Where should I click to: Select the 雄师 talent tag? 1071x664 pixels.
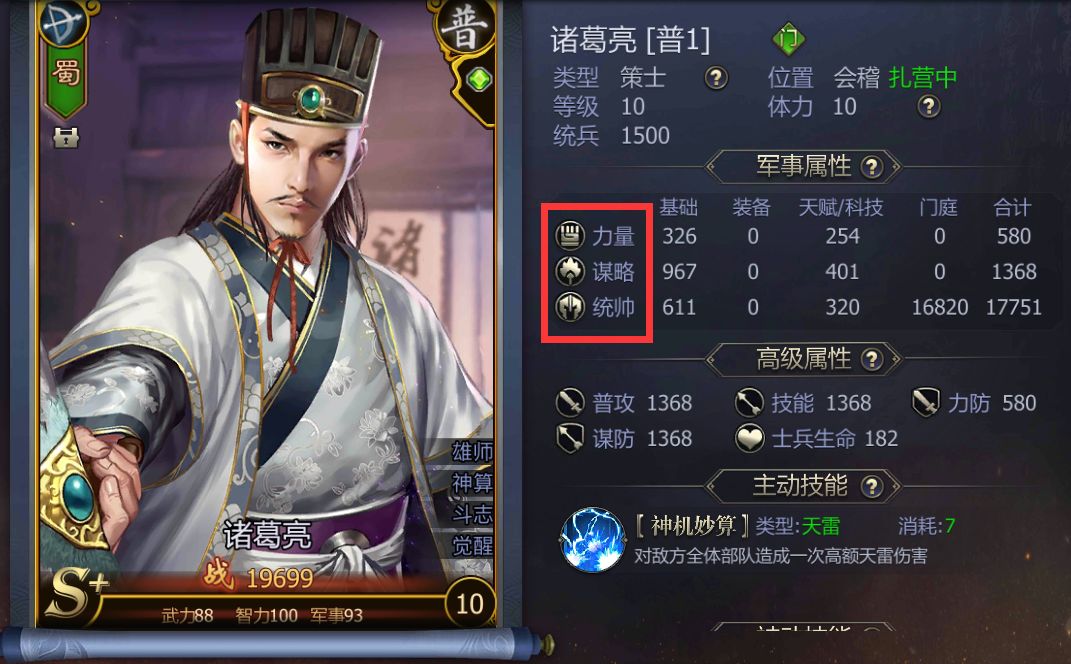click(x=472, y=452)
